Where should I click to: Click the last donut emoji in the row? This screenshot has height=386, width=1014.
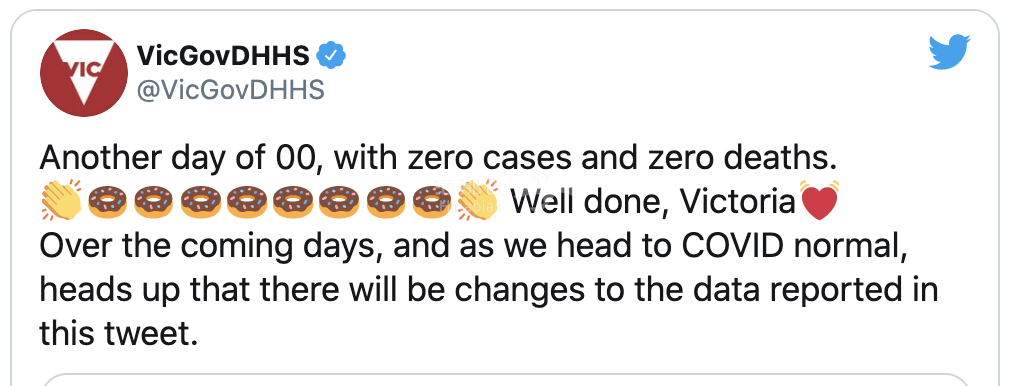click(433, 202)
